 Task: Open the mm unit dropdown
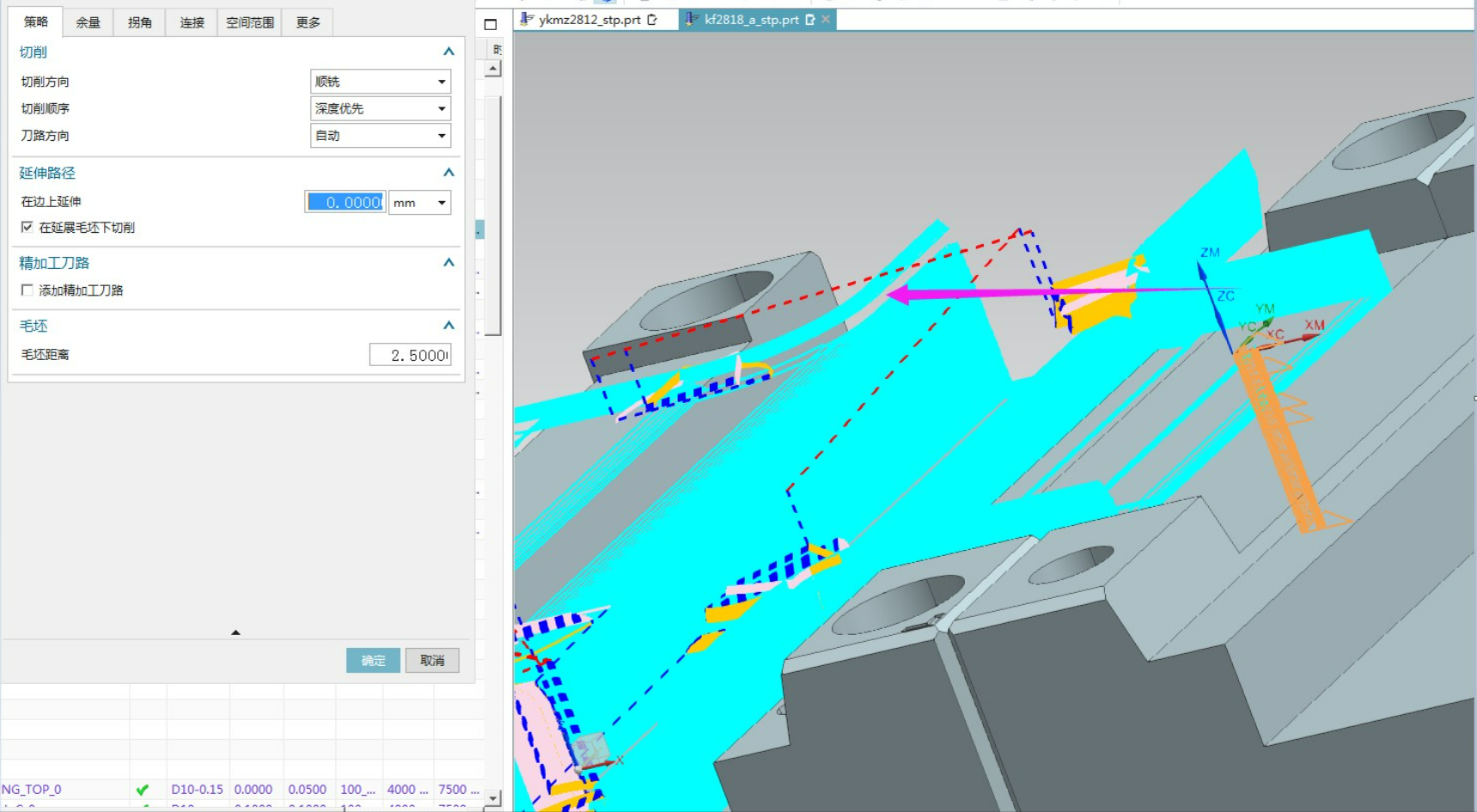(419, 203)
